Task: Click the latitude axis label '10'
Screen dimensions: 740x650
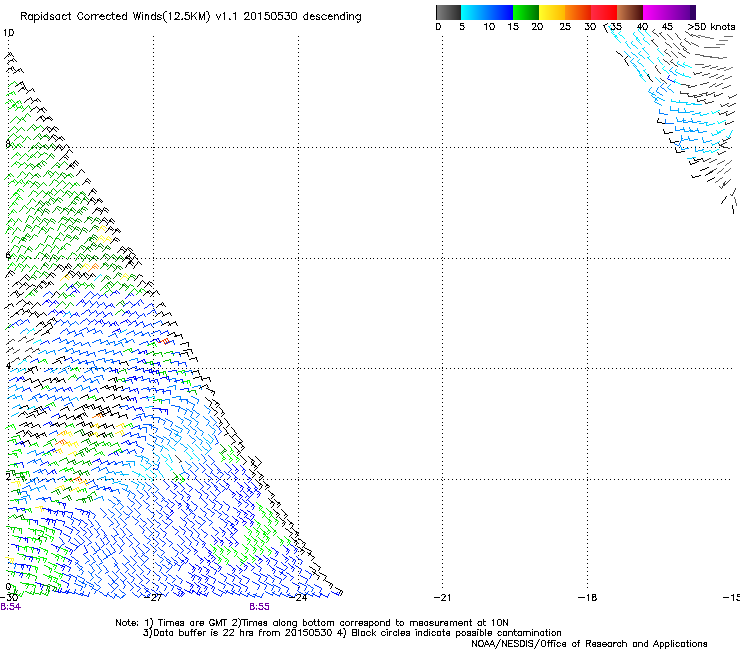Action: (8, 33)
